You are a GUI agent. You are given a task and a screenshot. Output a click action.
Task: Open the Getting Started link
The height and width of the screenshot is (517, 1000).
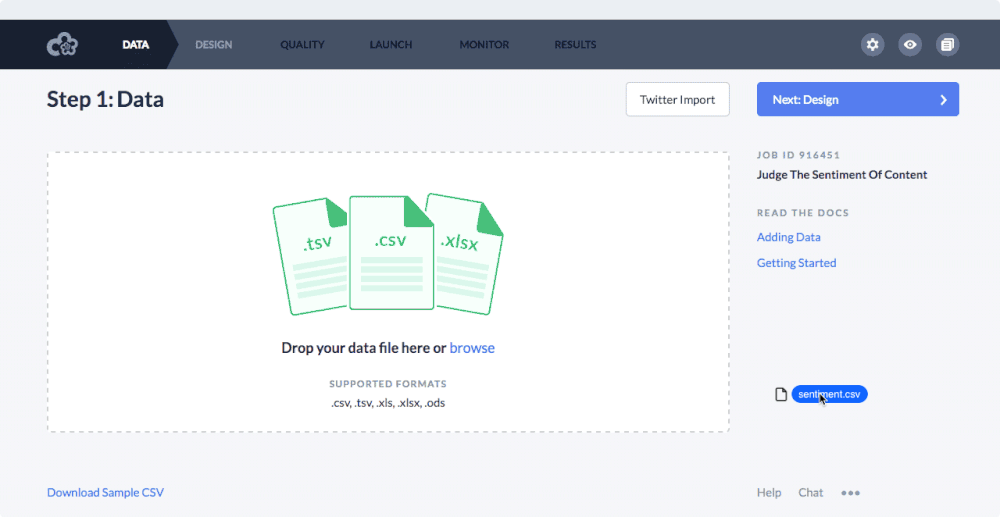(797, 263)
